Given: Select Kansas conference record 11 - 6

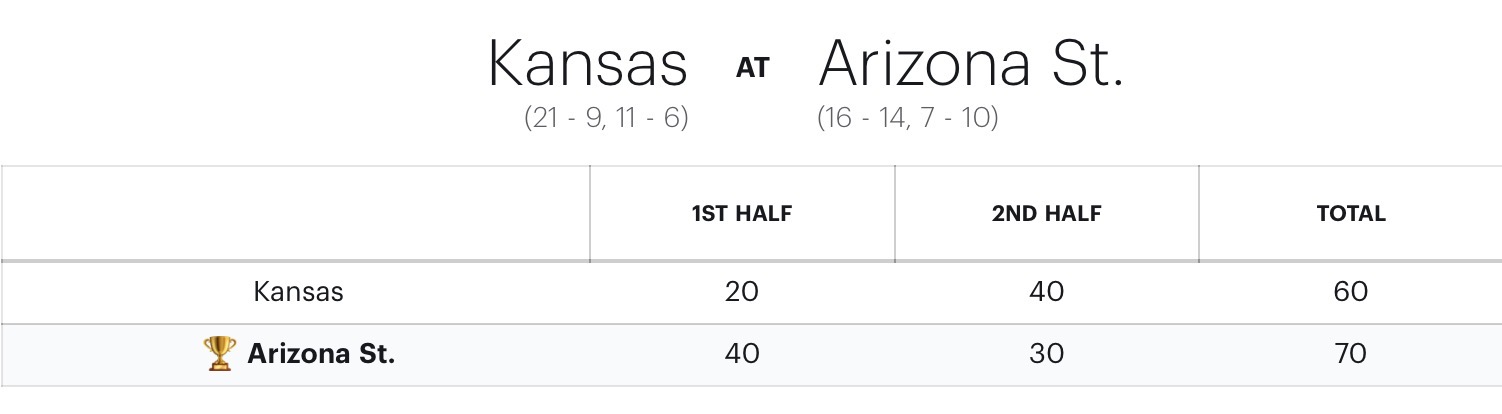Looking at the screenshot, I should coord(650,118).
